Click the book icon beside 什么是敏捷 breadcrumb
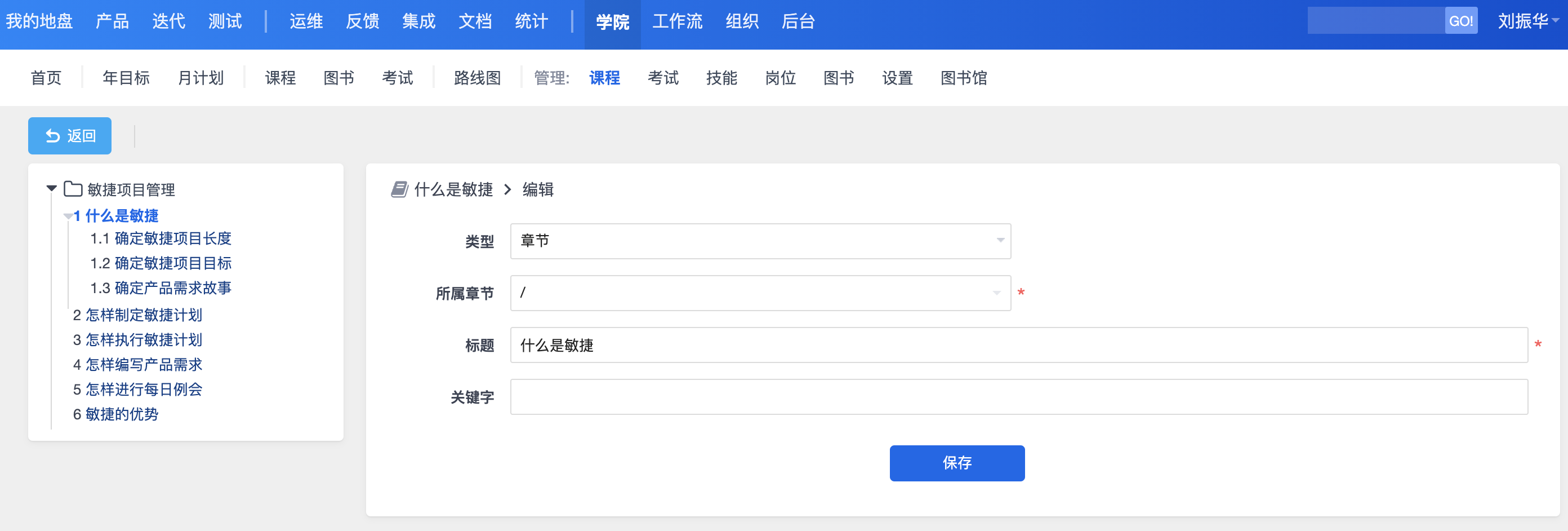 [399, 189]
